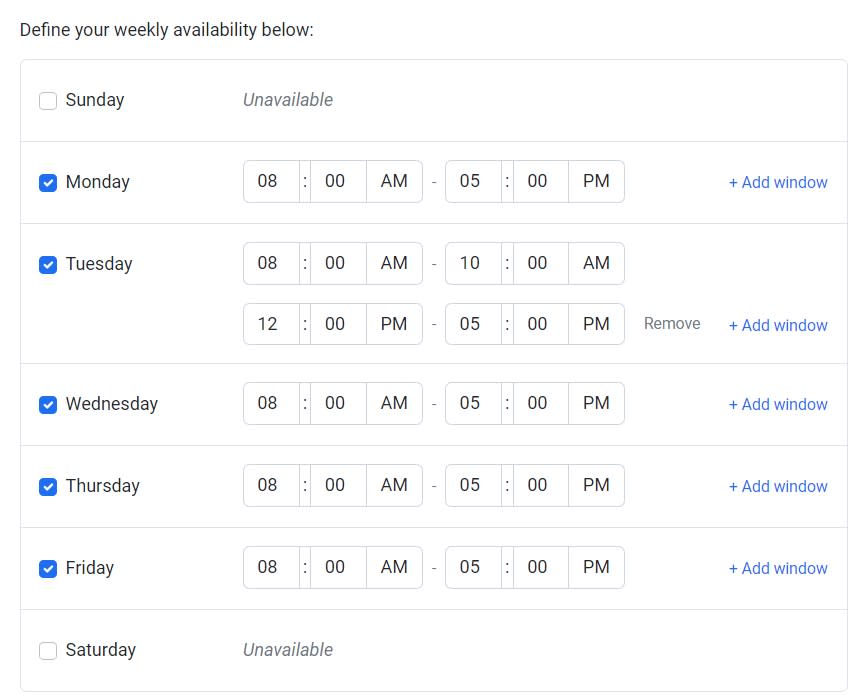This screenshot has width=864, height=700.
Task: Remove Tuesday's second time window
Action: (x=672, y=324)
